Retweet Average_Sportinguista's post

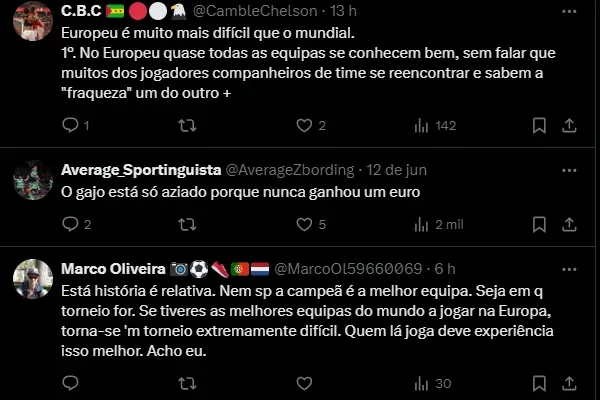[187, 225]
